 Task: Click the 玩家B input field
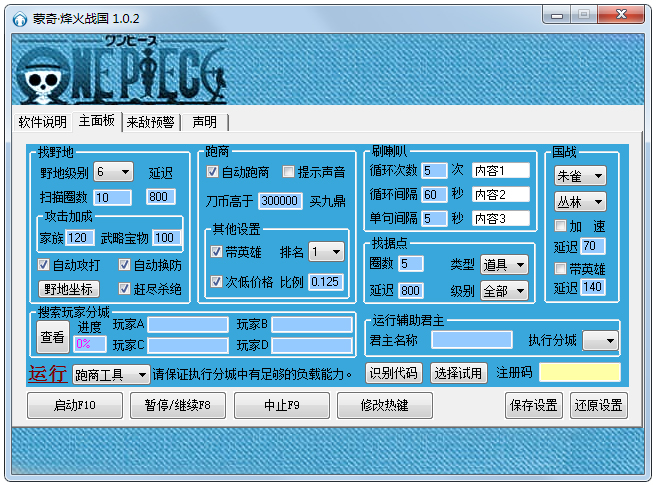click(312, 324)
